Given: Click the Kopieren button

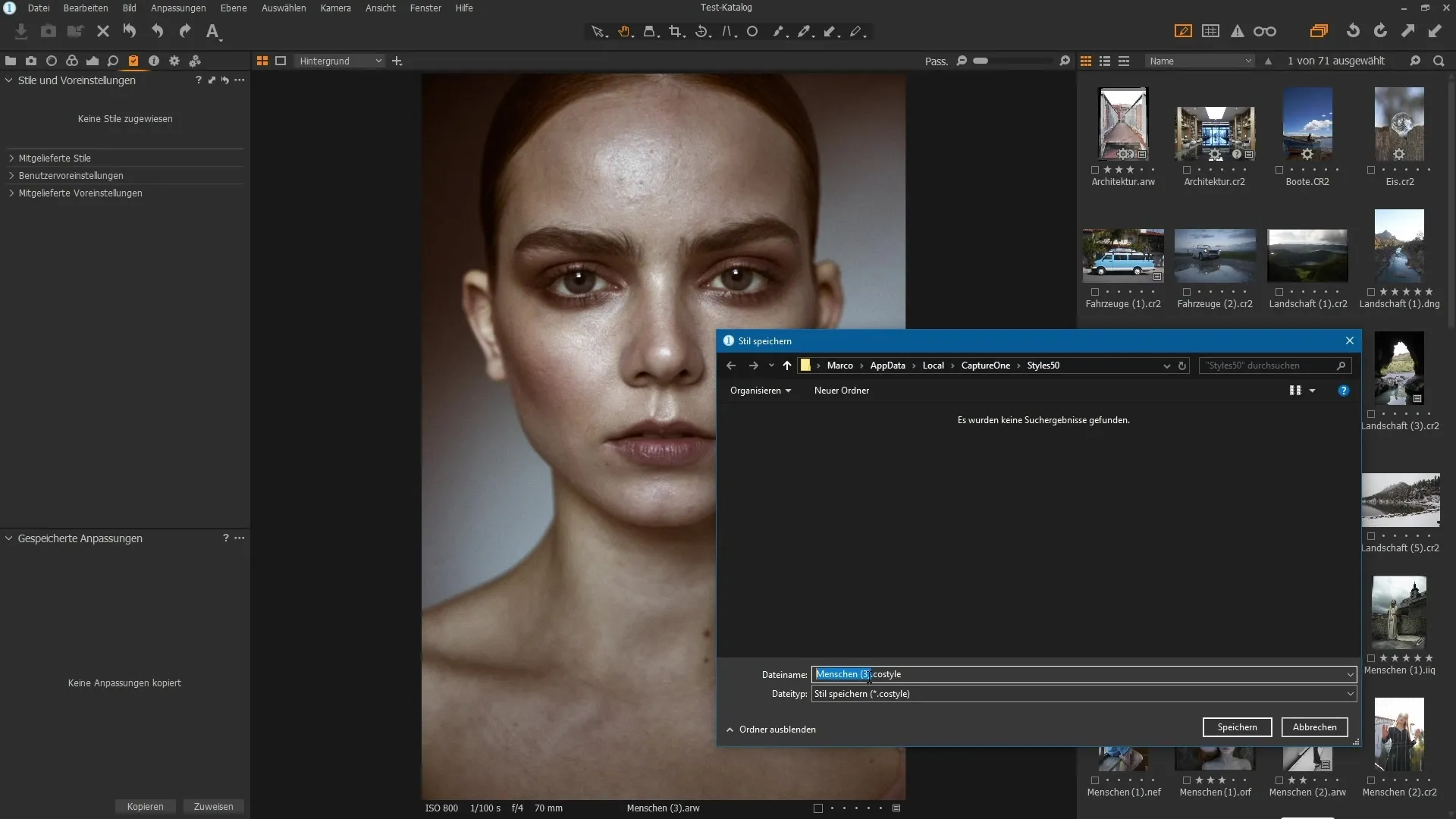Looking at the screenshot, I should tap(146, 807).
